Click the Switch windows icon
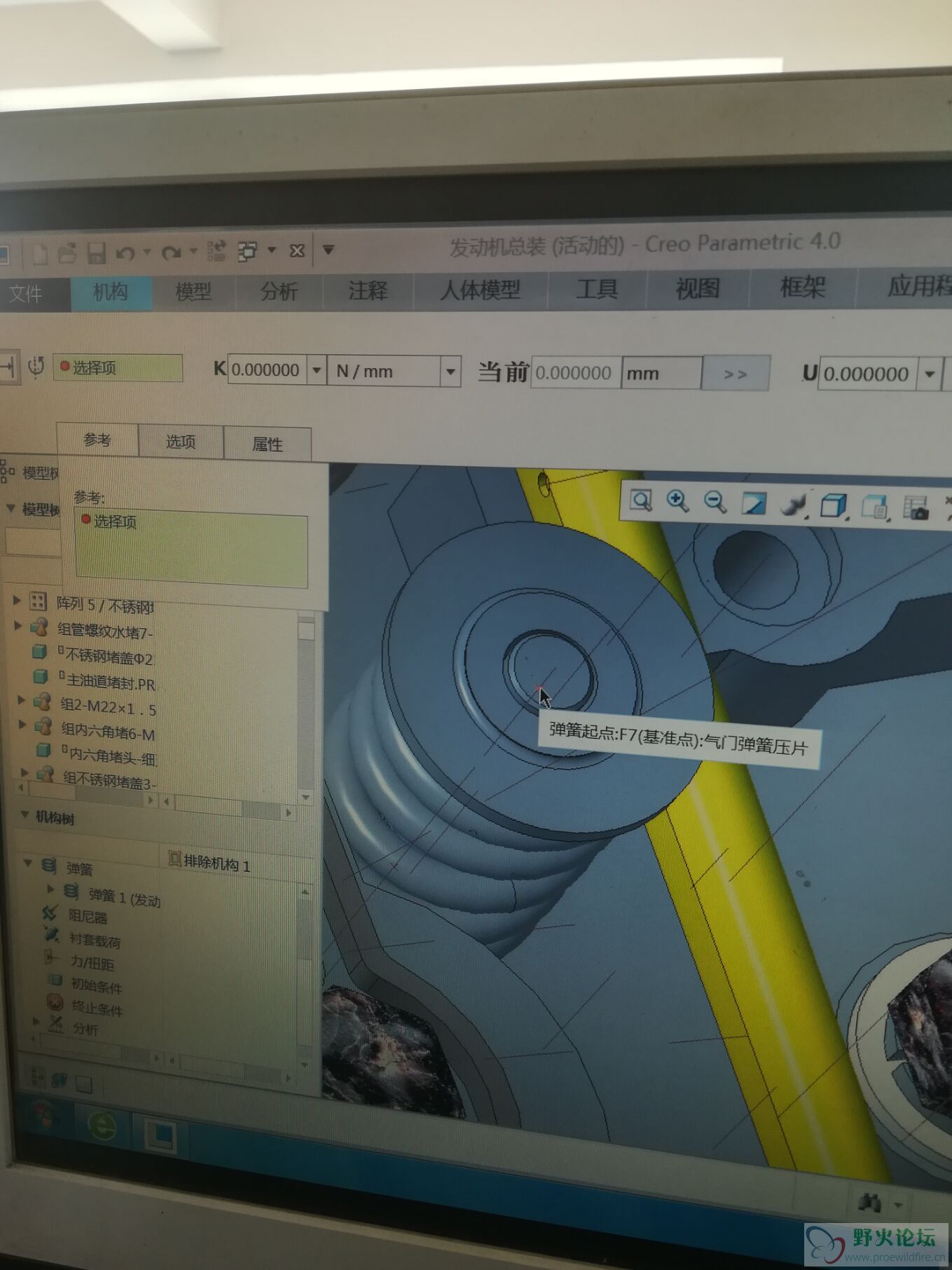This screenshot has width=952, height=1270. (247, 251)
